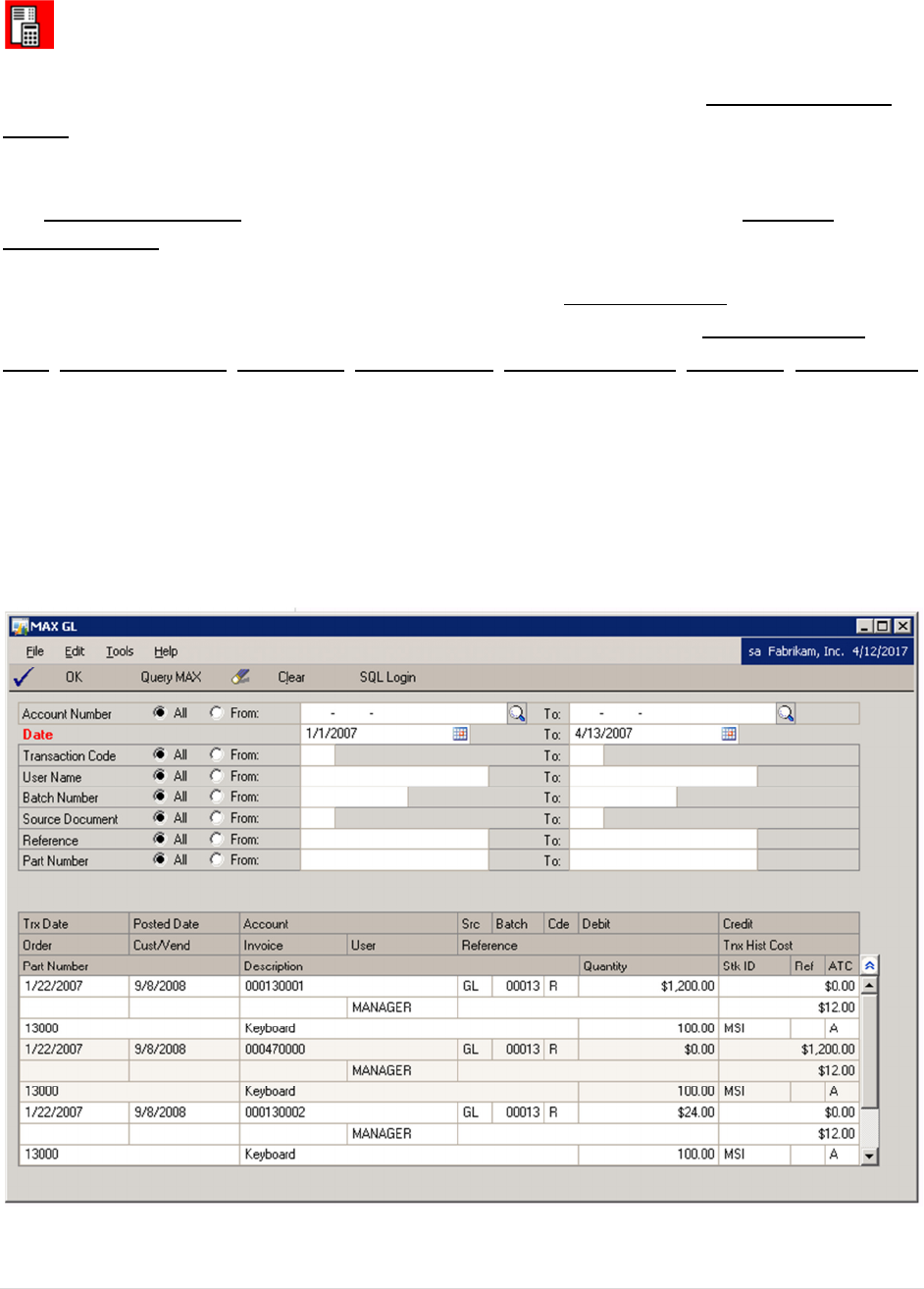The image size is (924, 1289).
Task: Select From option for Source Document
Action: tap(216, 818)
